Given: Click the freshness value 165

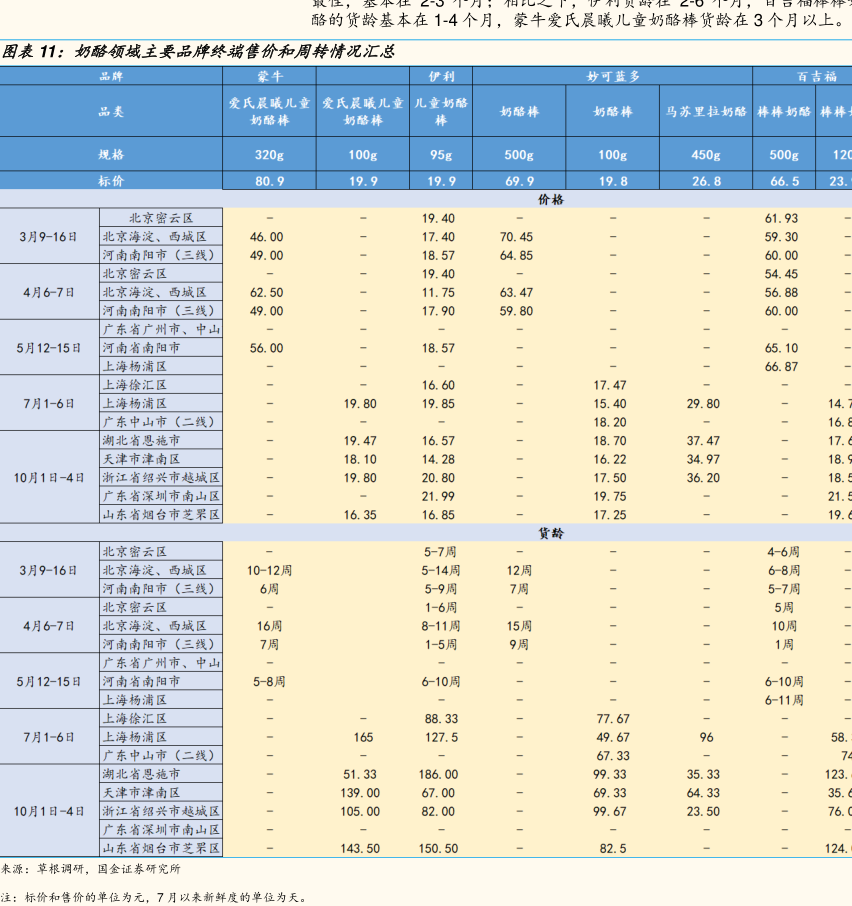Looking at the screenshot, I should pyautogui.click(x=363, y=737).
